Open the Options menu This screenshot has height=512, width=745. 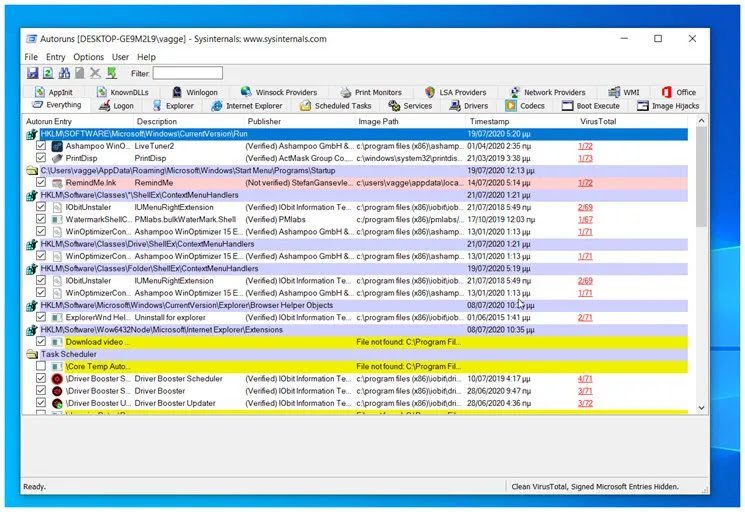[88, 57]
